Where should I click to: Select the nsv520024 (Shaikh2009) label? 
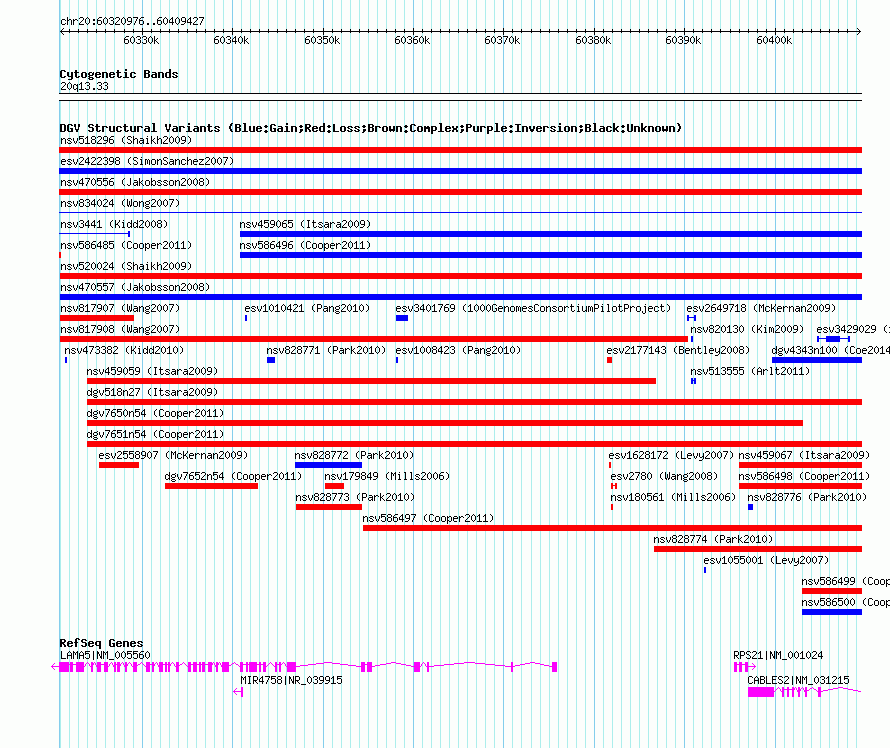[x=126, y=266]
